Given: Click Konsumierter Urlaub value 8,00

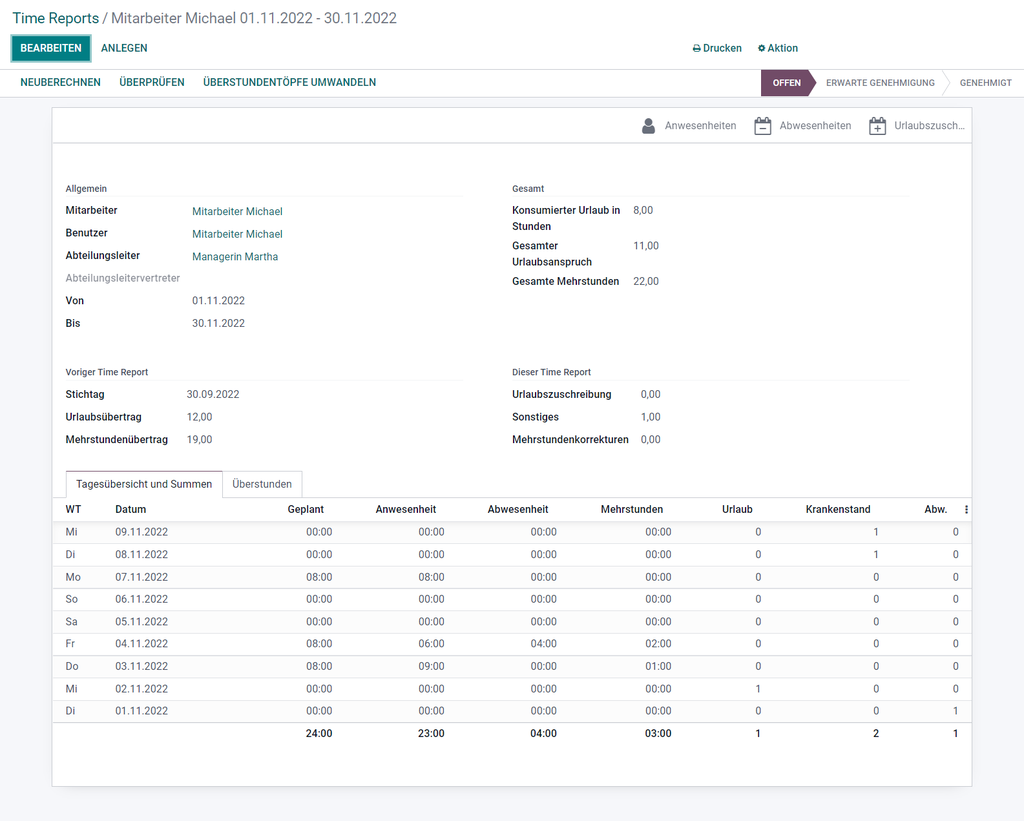Looking at the screenshot, I should [x=643, y=210].
